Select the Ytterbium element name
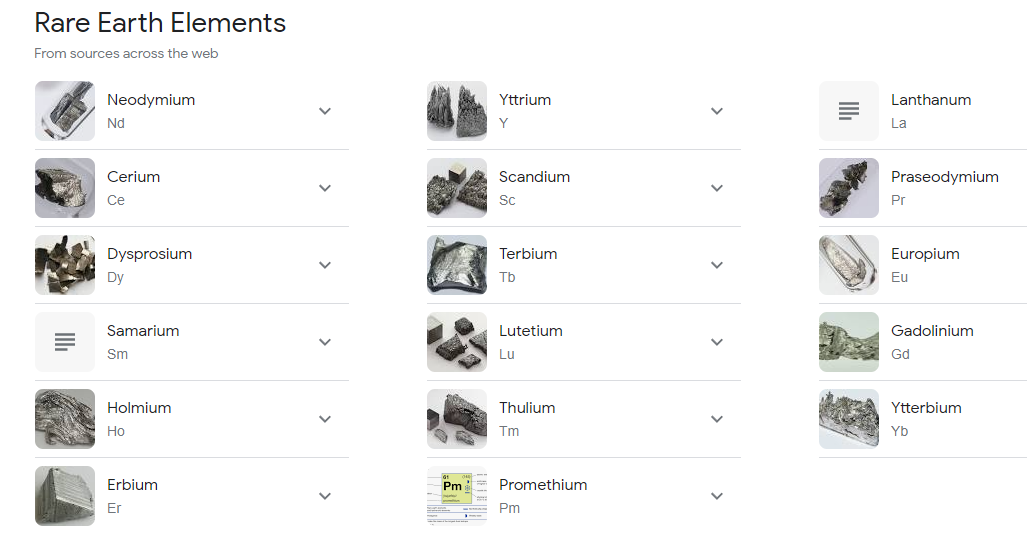The image size is (1027, 542). [x=926, y=408]
